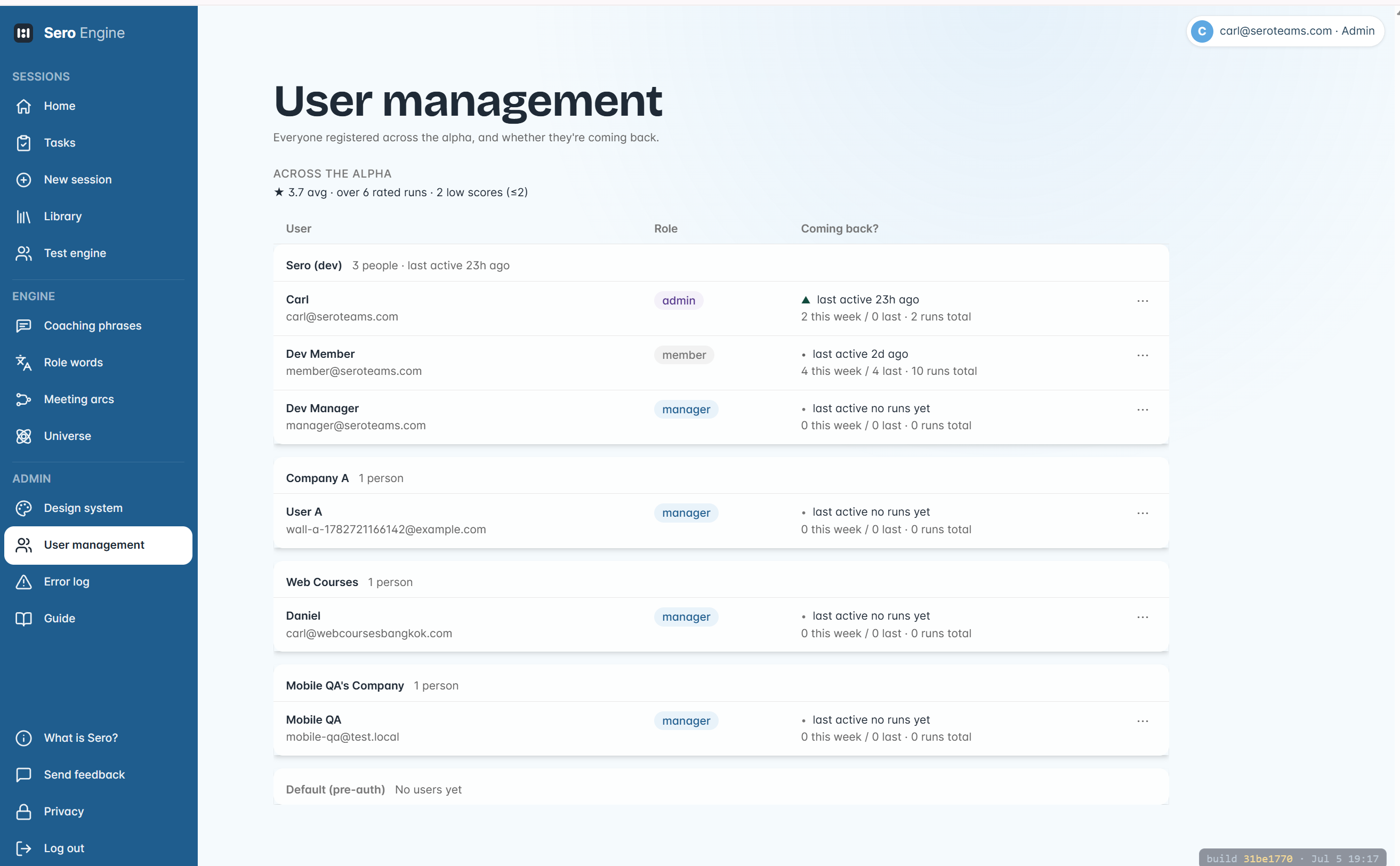Click the green triangle active indicator for Carl
Image resolution: width=1400 pixels, height=866 pixels.
(x=806, y=300)
